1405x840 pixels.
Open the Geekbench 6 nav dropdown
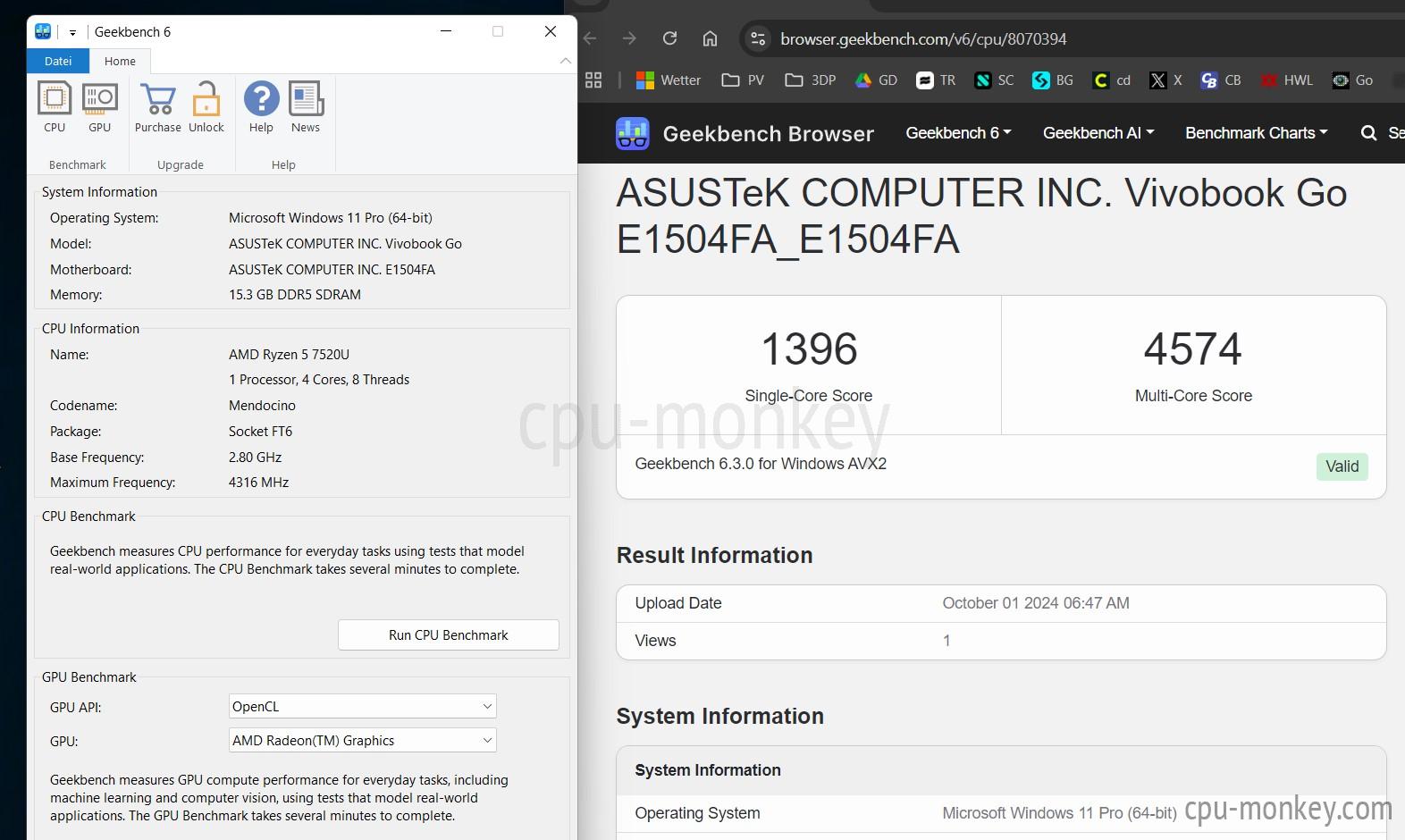coord(958,132)
